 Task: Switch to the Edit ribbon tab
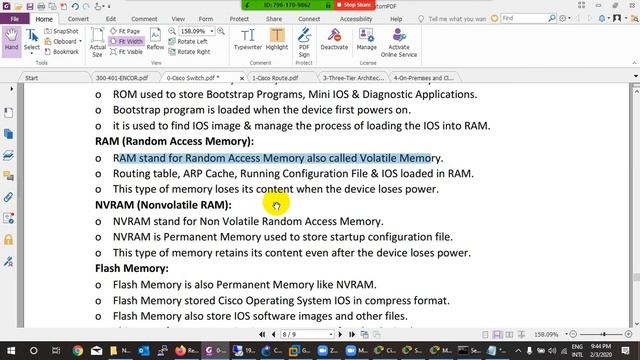(x=111, y=19)
